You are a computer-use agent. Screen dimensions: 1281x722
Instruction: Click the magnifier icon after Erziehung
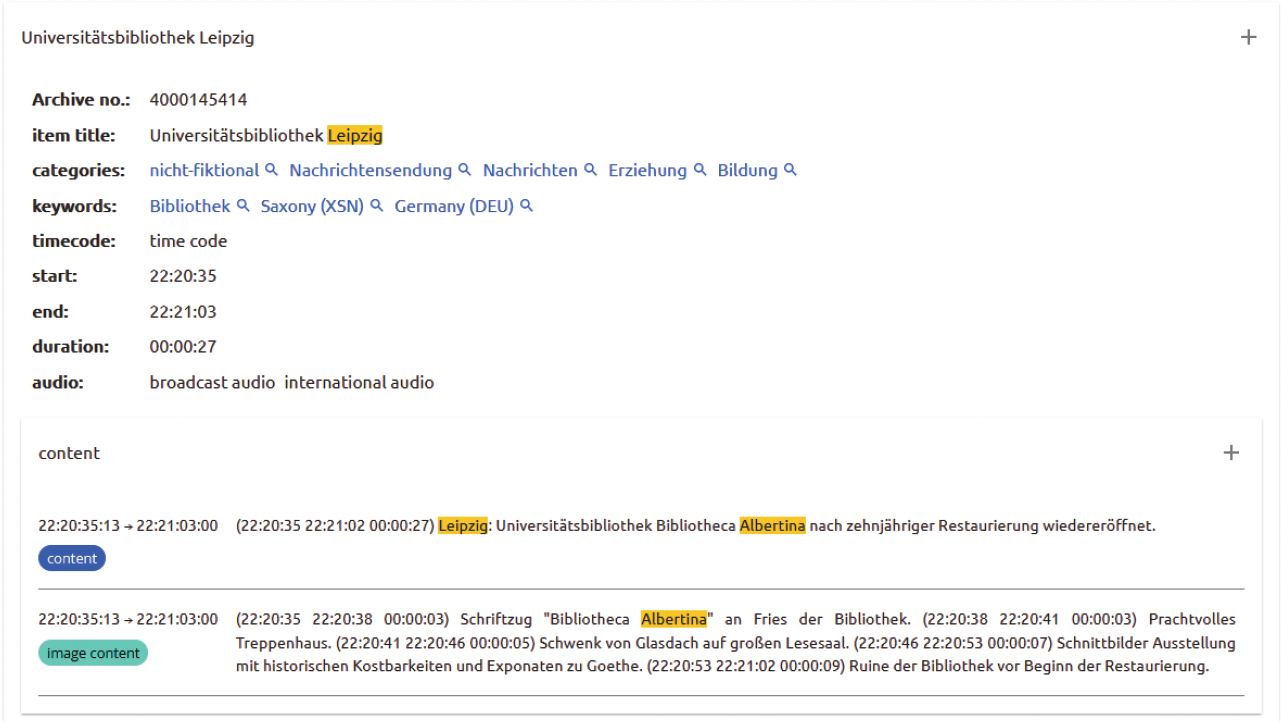700,170
